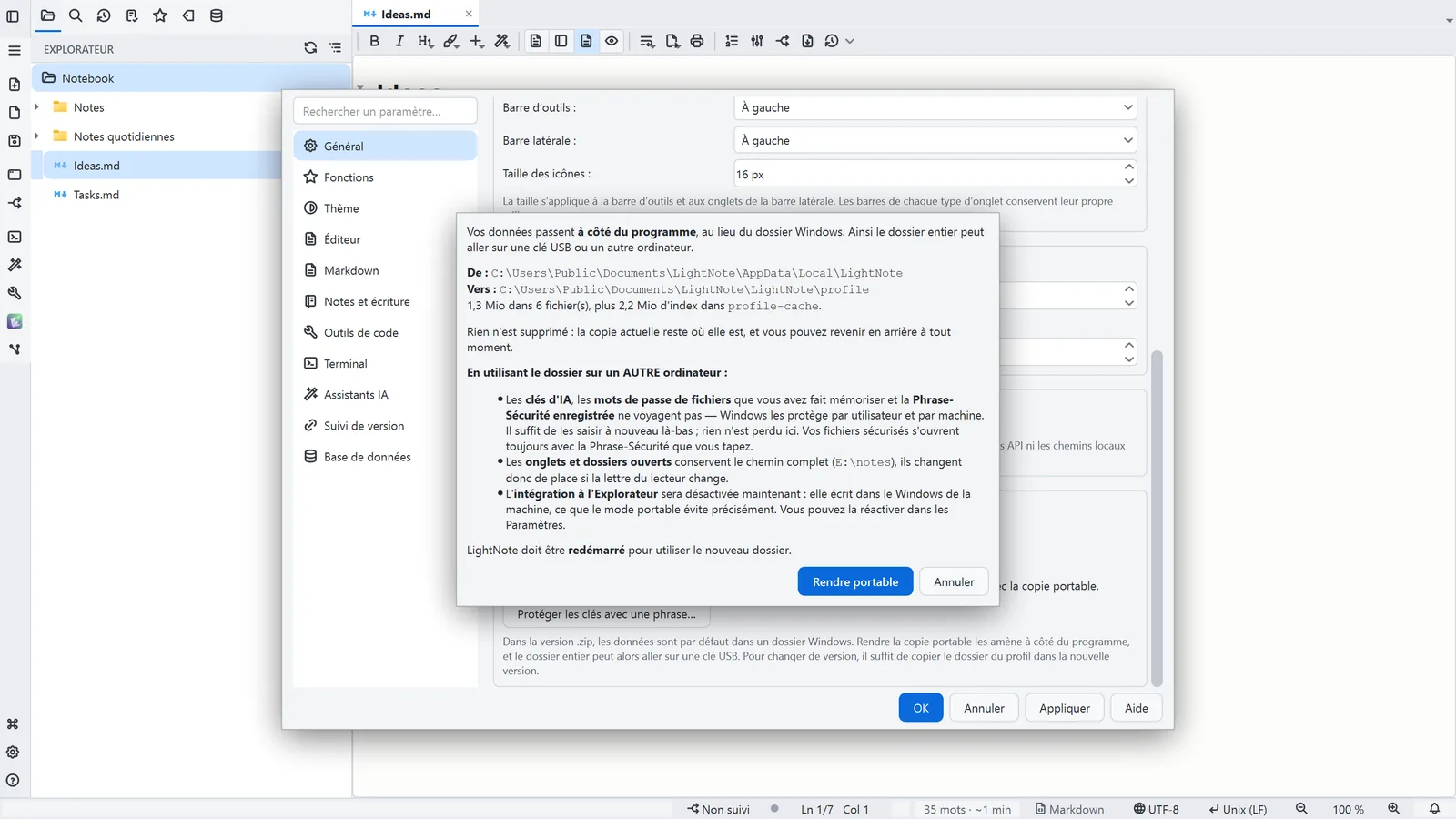Open Tasks.md in the file tree
This screenshot has height=819, width=1456.
pos(96,195)
